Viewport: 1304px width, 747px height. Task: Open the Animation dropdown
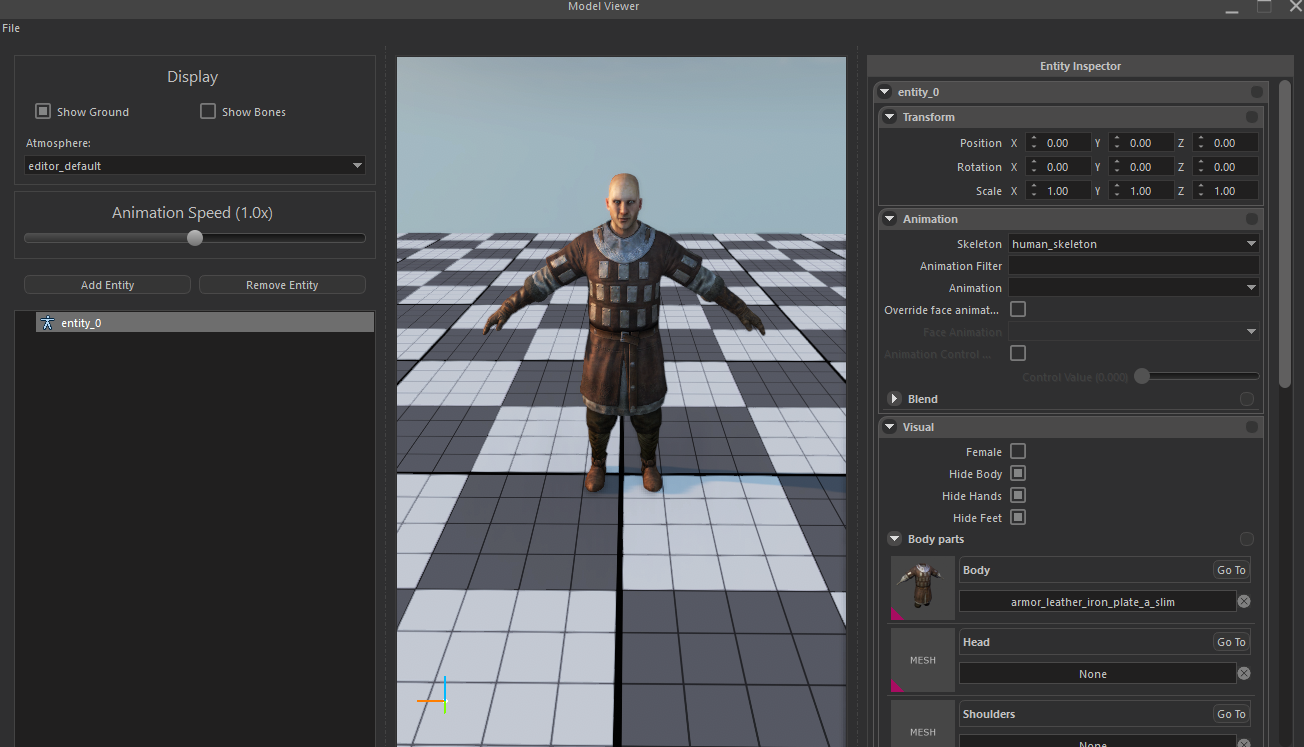pyautogui.click(x=1134, y=287)
